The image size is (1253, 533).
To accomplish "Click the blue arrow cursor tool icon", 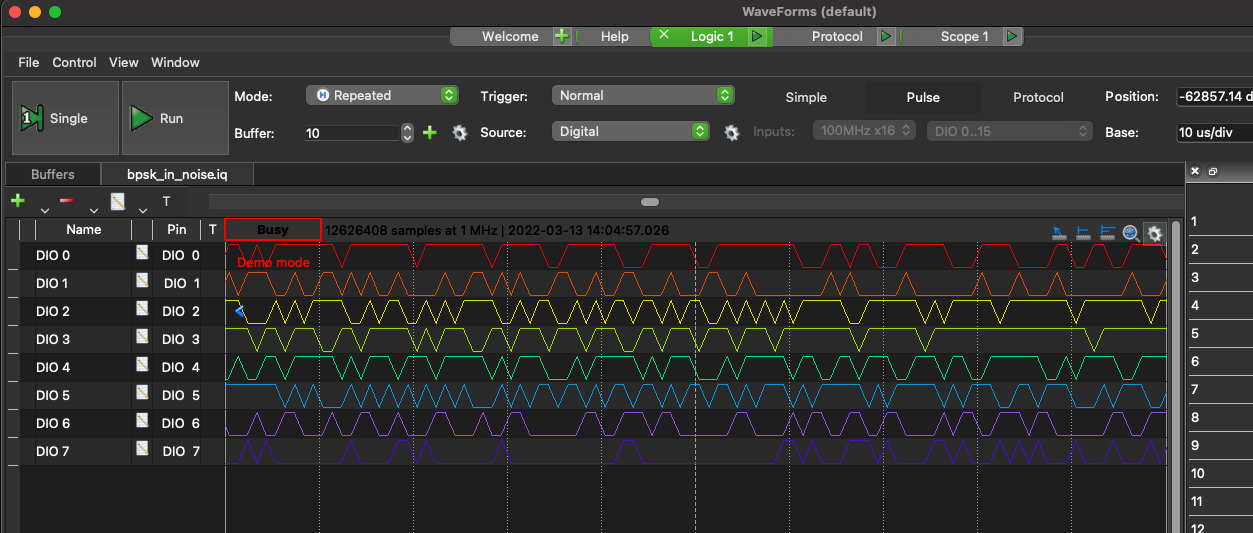I will (x=1060, y=233).
